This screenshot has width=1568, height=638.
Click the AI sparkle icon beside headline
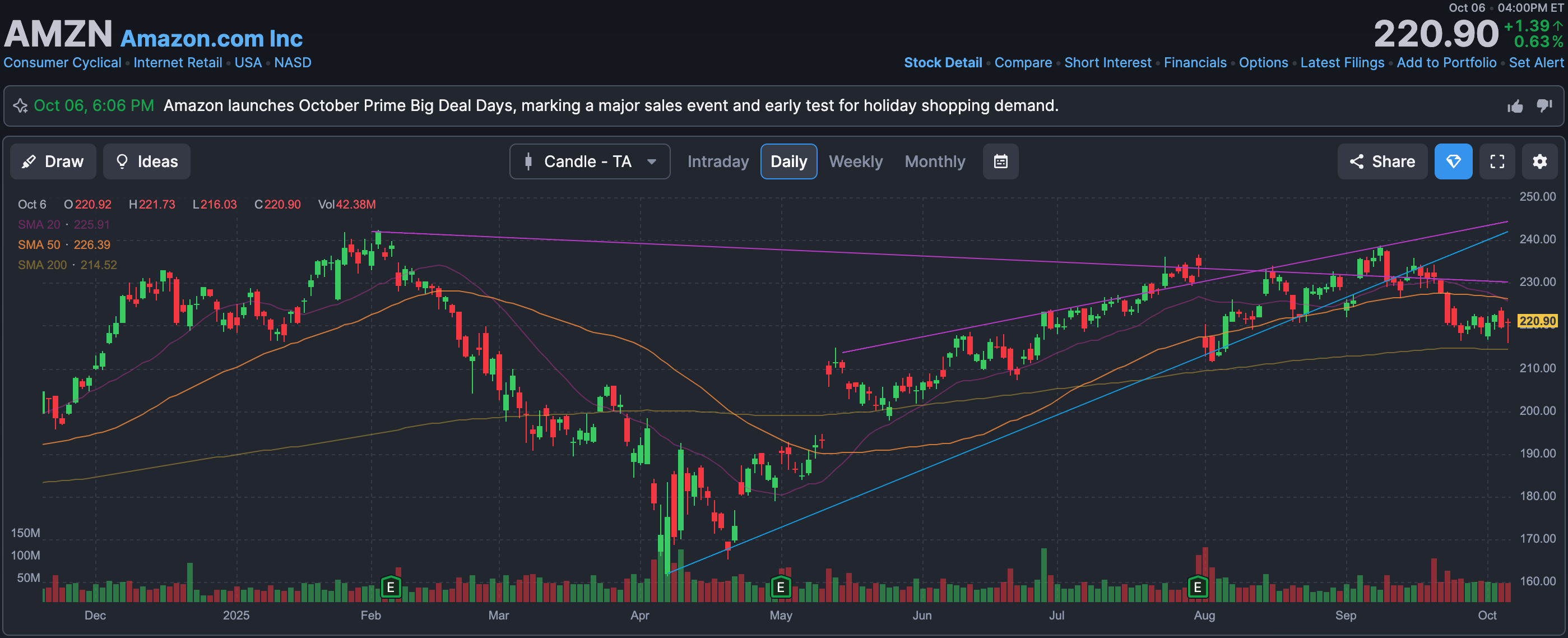pyautogui.click(x=20, y=106)
